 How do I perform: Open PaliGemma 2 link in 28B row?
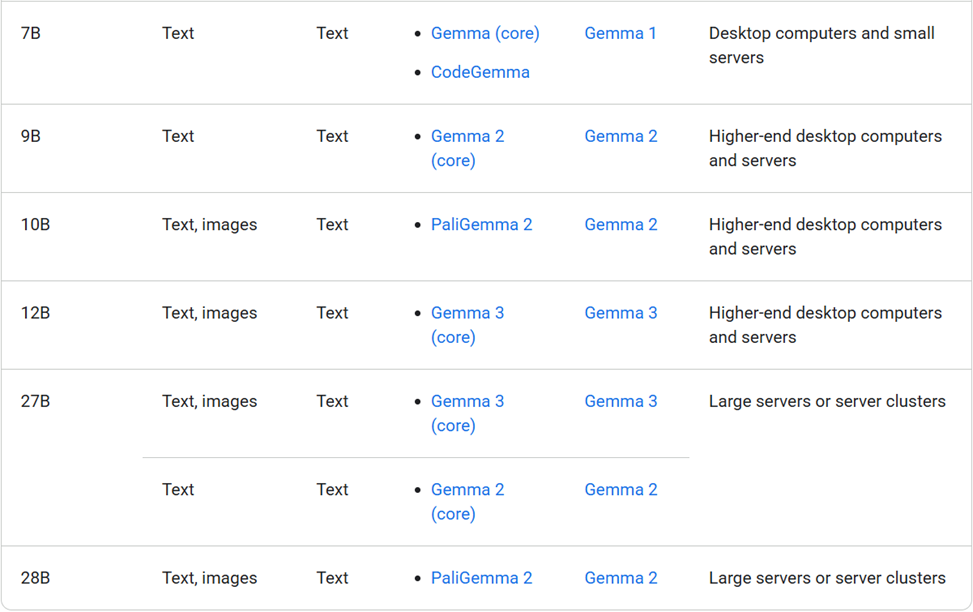click(482, 578)
